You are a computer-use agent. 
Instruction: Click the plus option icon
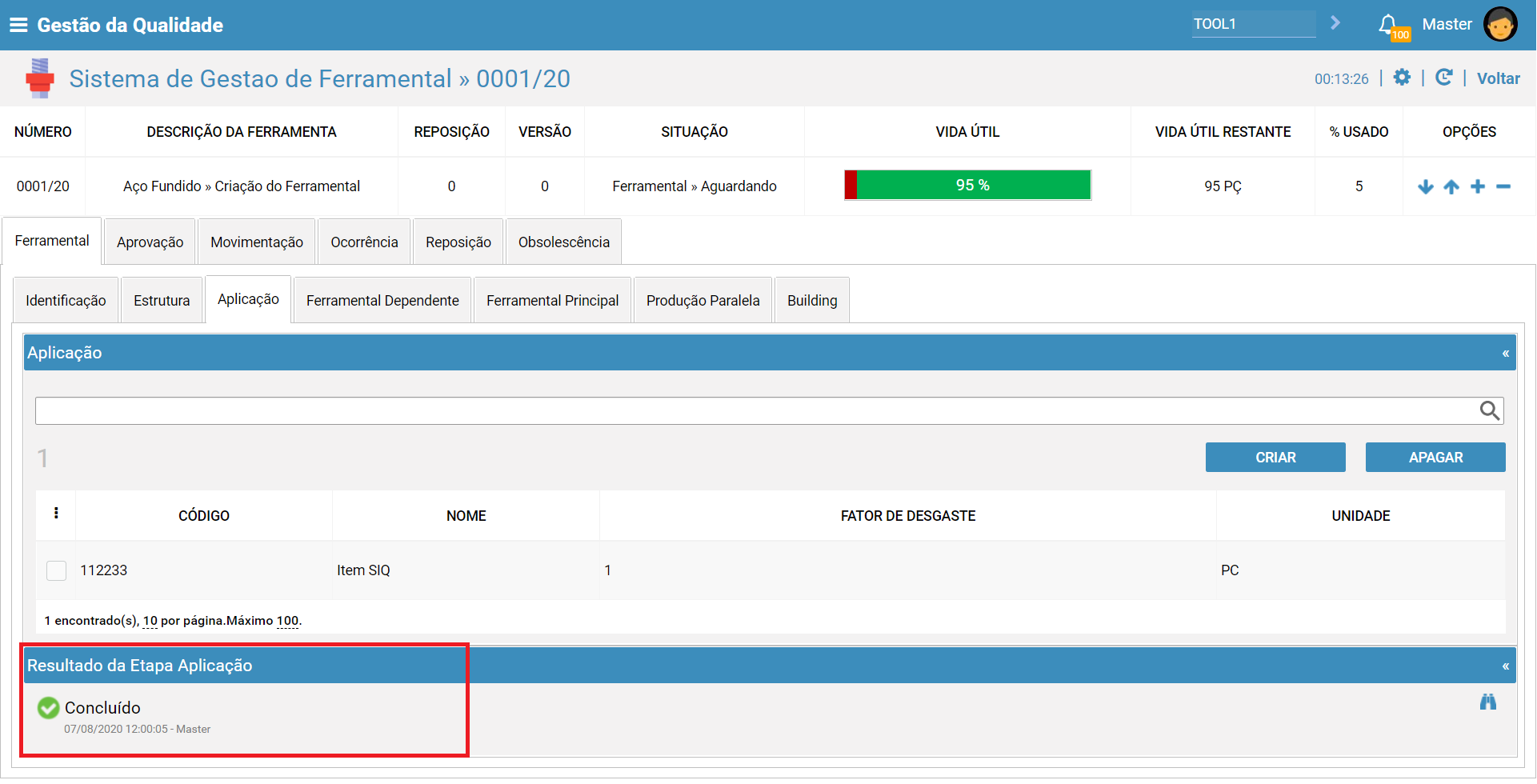(x=1478, y=186)
